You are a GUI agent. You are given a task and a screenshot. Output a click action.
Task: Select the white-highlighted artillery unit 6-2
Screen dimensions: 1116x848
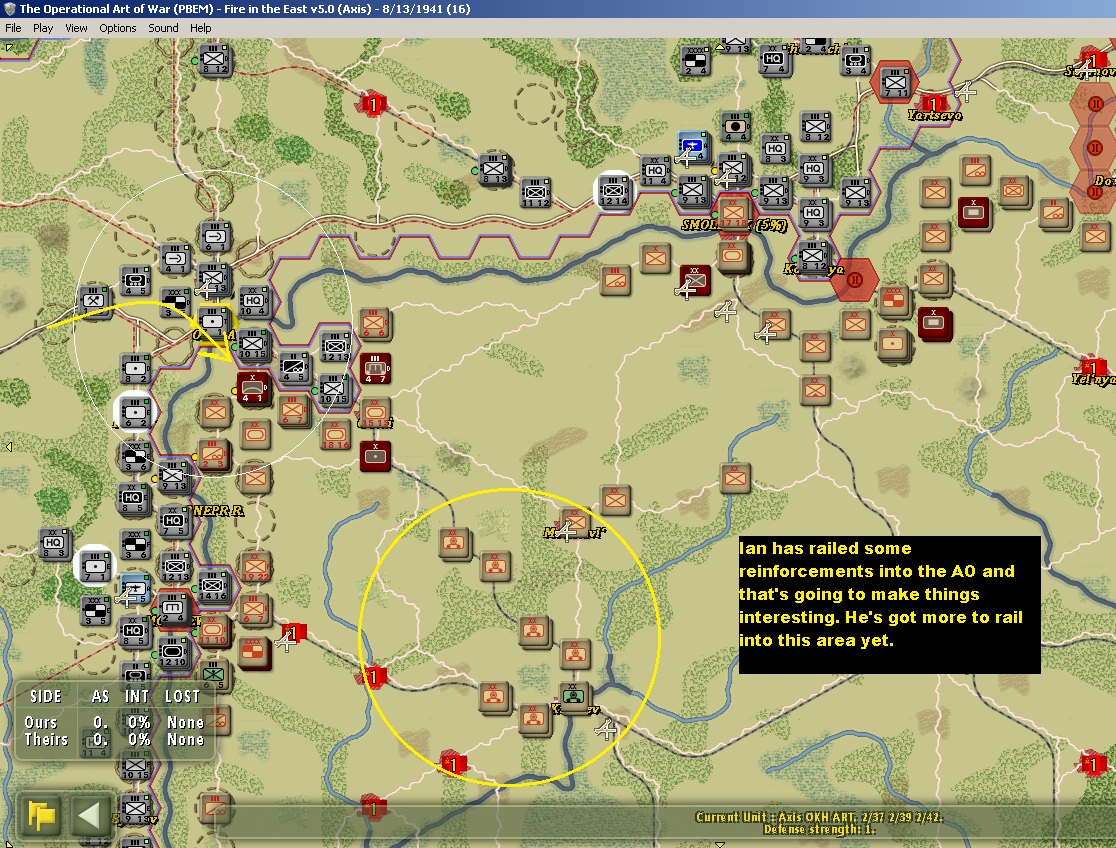coord(135,413)
